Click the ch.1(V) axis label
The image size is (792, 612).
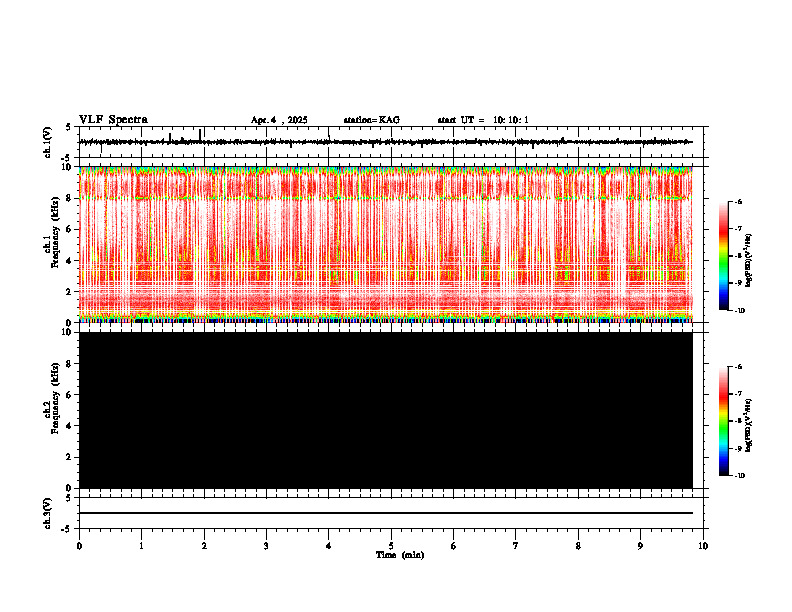(47, 142)
